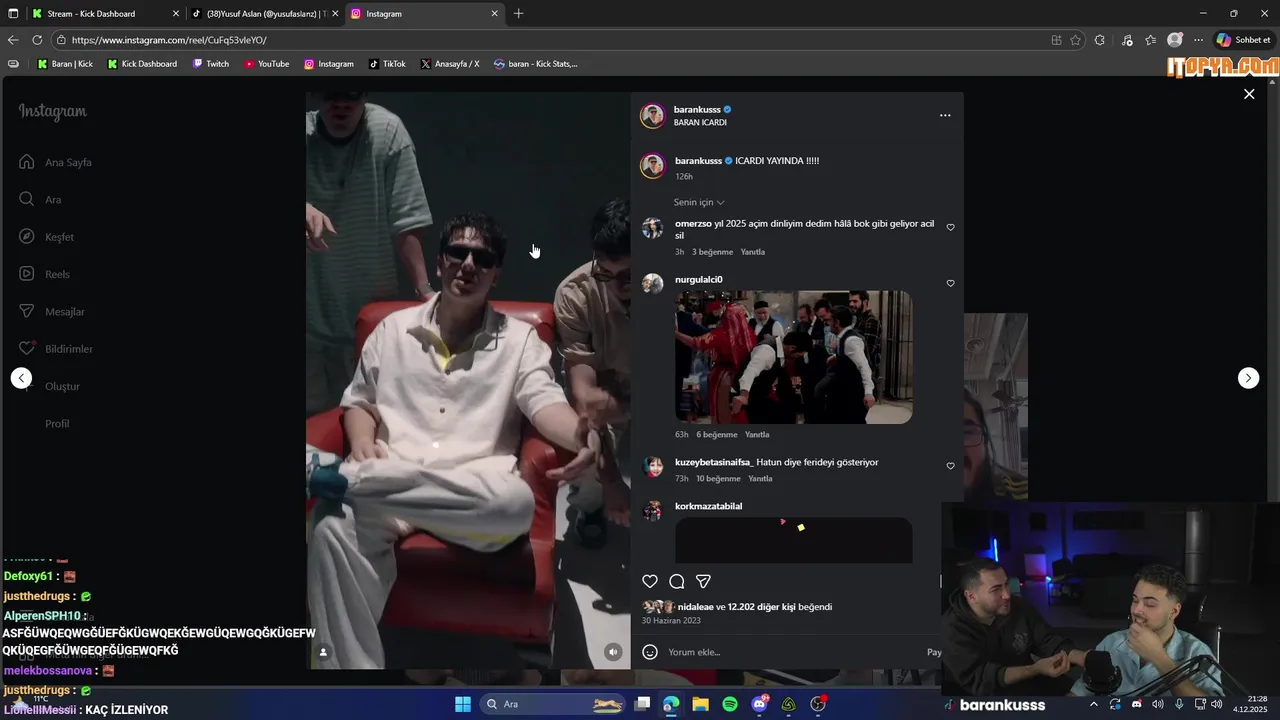The image size is (1280, 720).
Task: Click the address bar URL
Action: (x=169, y=40)
